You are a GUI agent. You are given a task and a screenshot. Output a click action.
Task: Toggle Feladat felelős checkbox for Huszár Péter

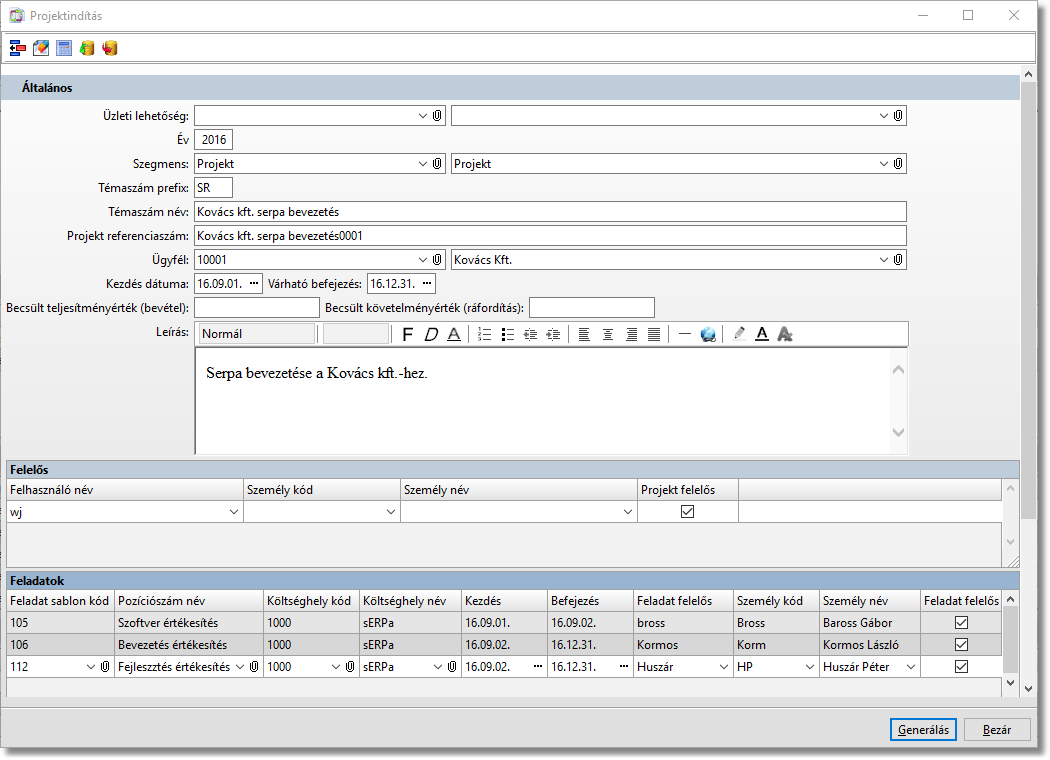(x=962, y=667)
